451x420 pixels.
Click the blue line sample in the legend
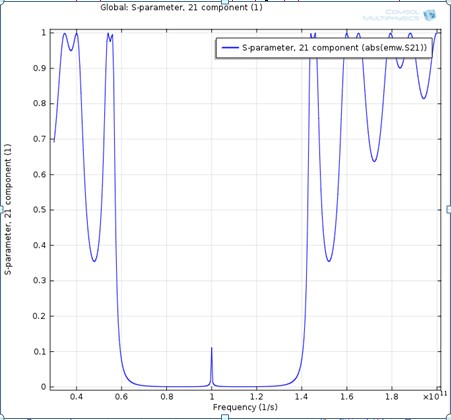(x=230, y=48)
